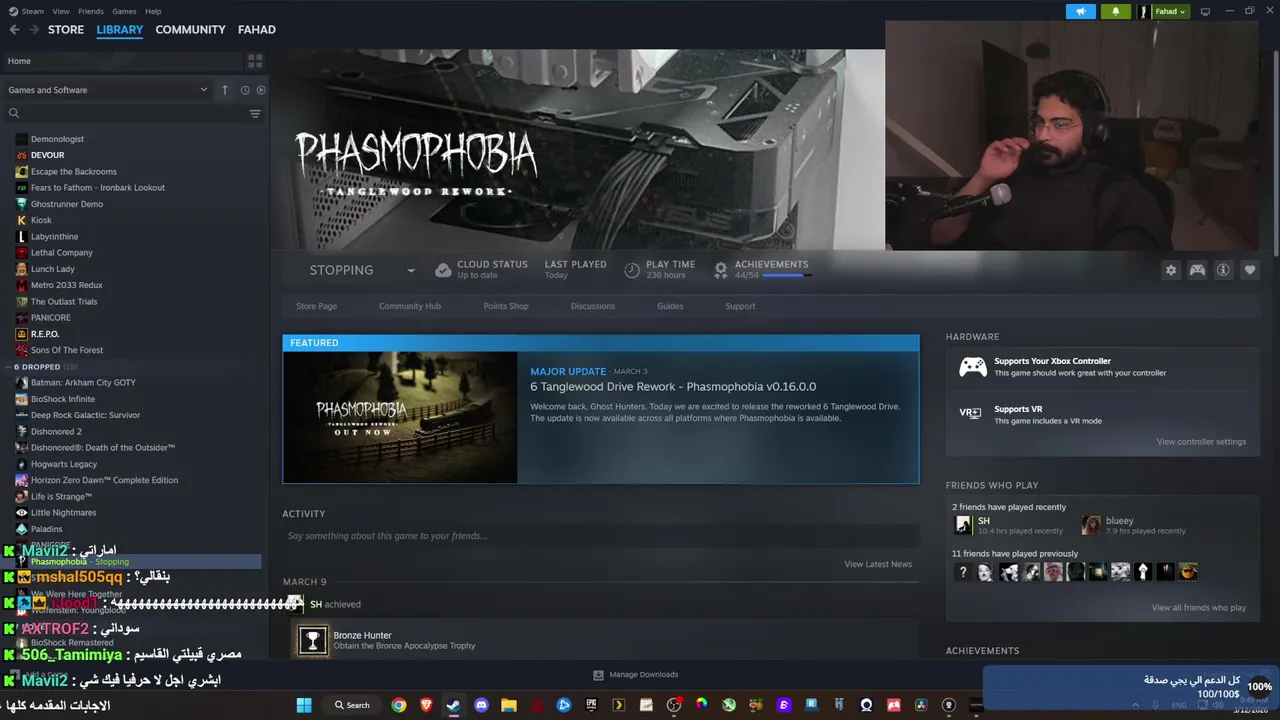Go back with the navigation arrow

pyautogui.click(x=14, y=30)
